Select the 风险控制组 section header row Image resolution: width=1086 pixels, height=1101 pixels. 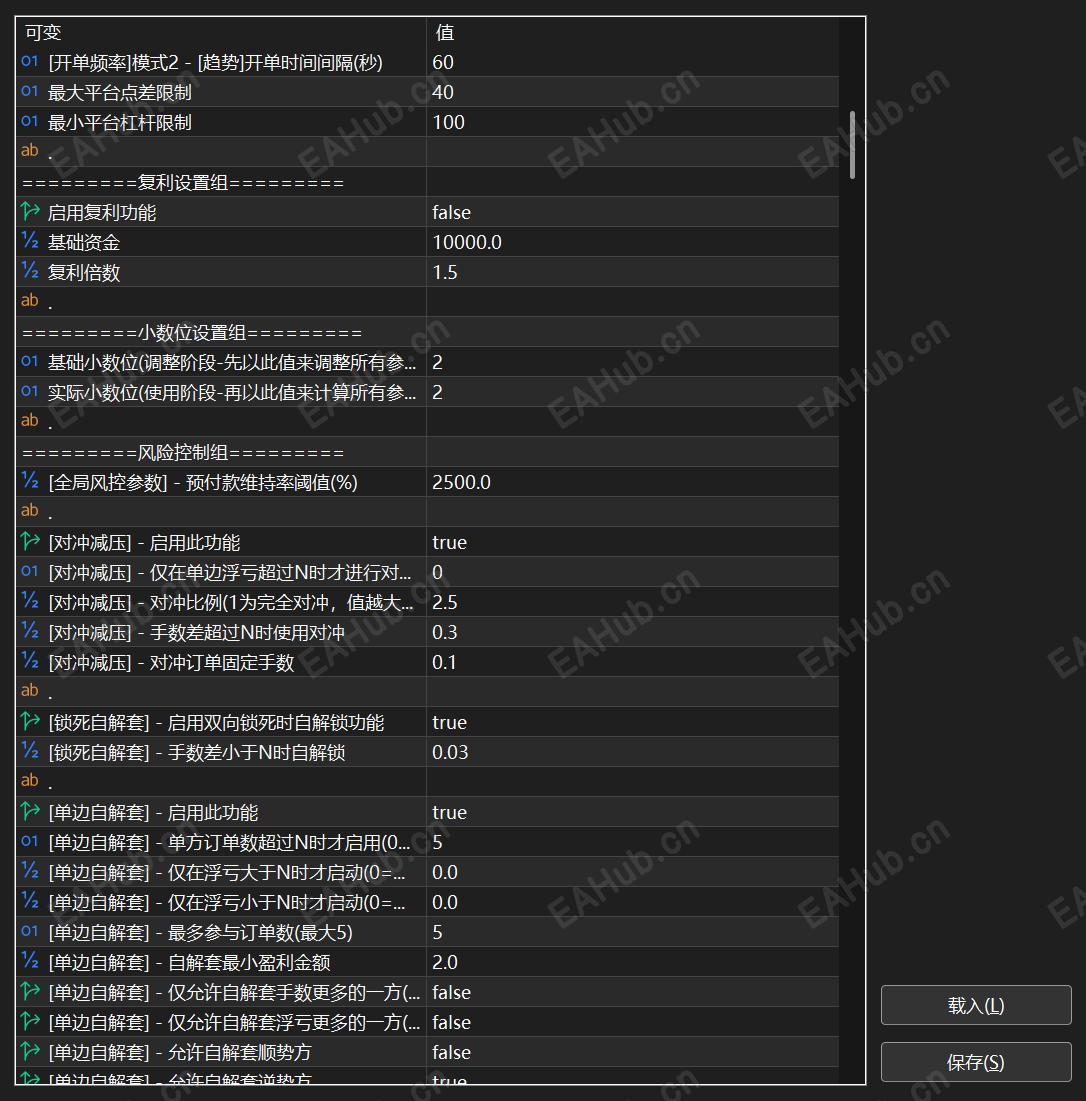(x=428, y=452)
